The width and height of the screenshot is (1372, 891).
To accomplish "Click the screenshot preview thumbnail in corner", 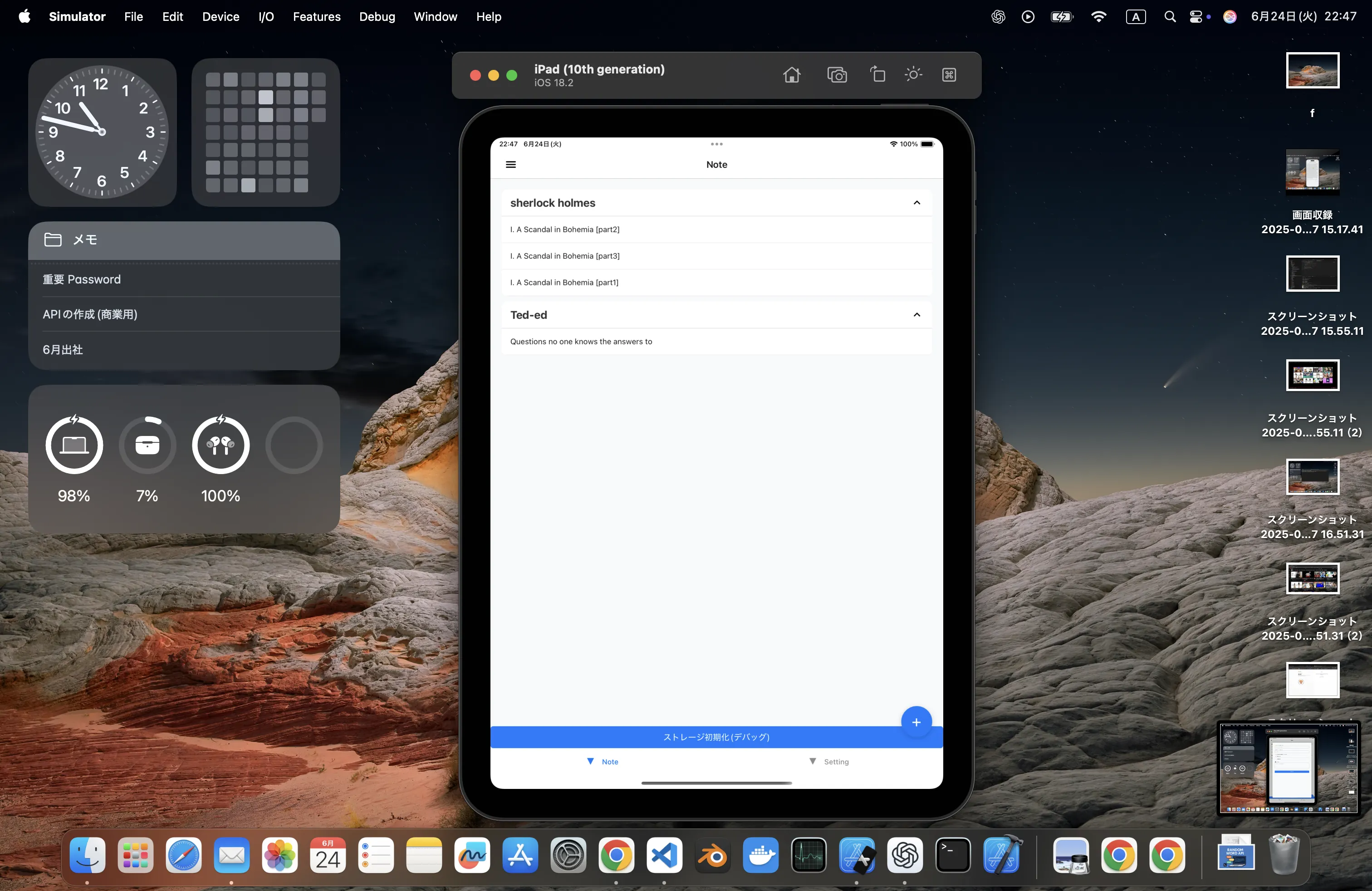I will tap(1289, 768).
